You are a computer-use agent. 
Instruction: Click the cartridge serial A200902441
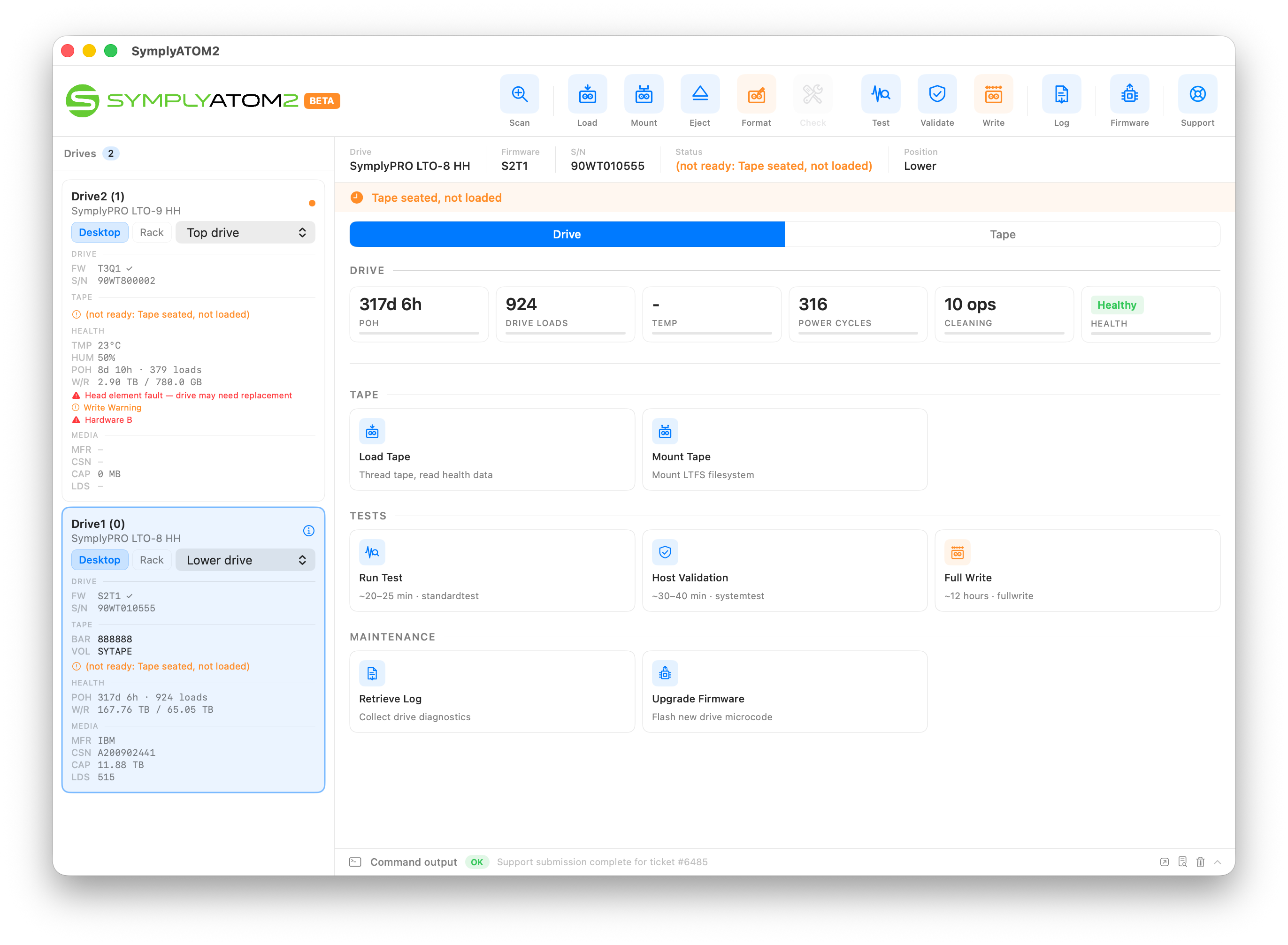(x=126, y=753)
